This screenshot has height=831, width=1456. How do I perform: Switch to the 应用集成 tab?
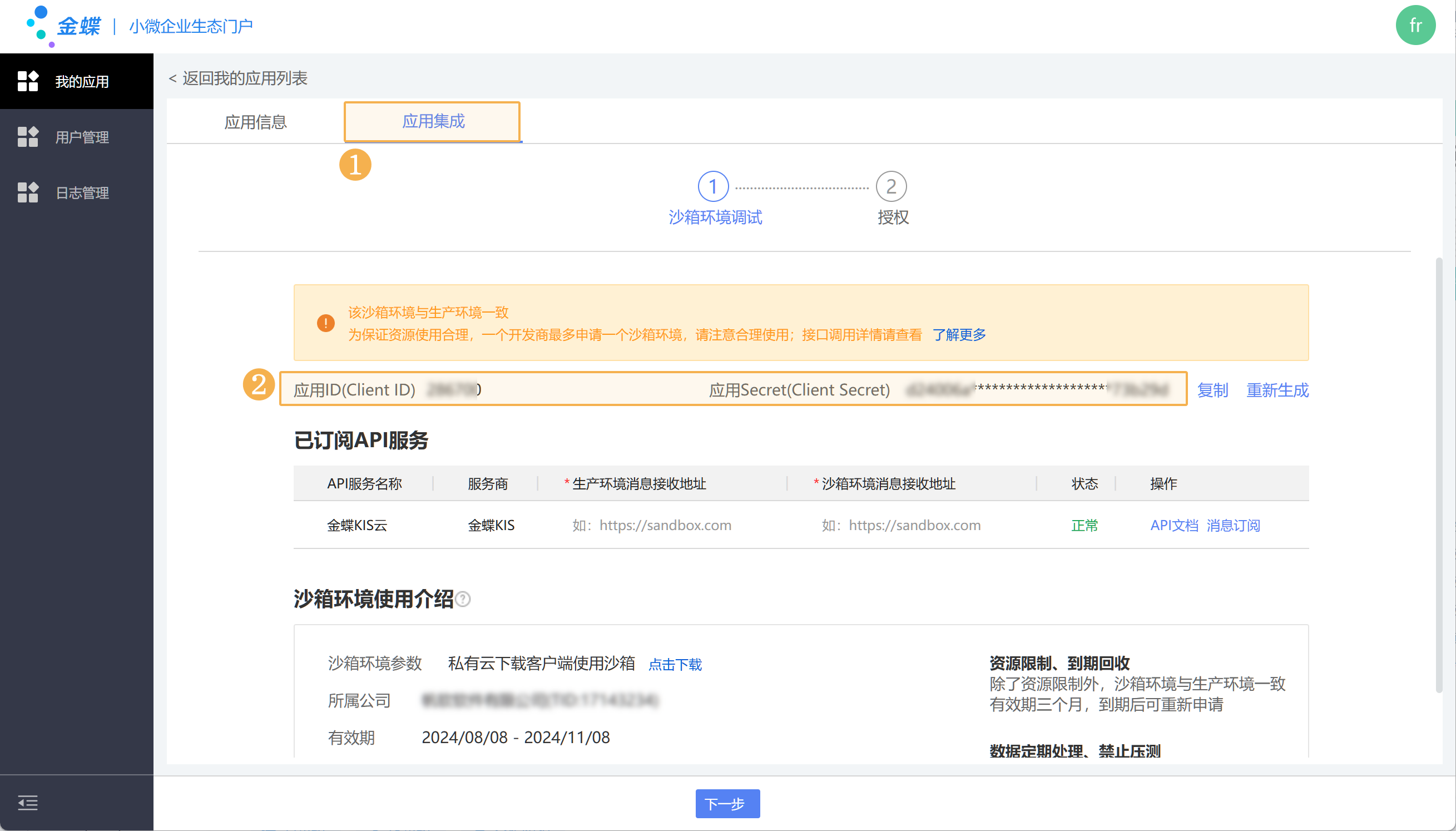[433, 121]
